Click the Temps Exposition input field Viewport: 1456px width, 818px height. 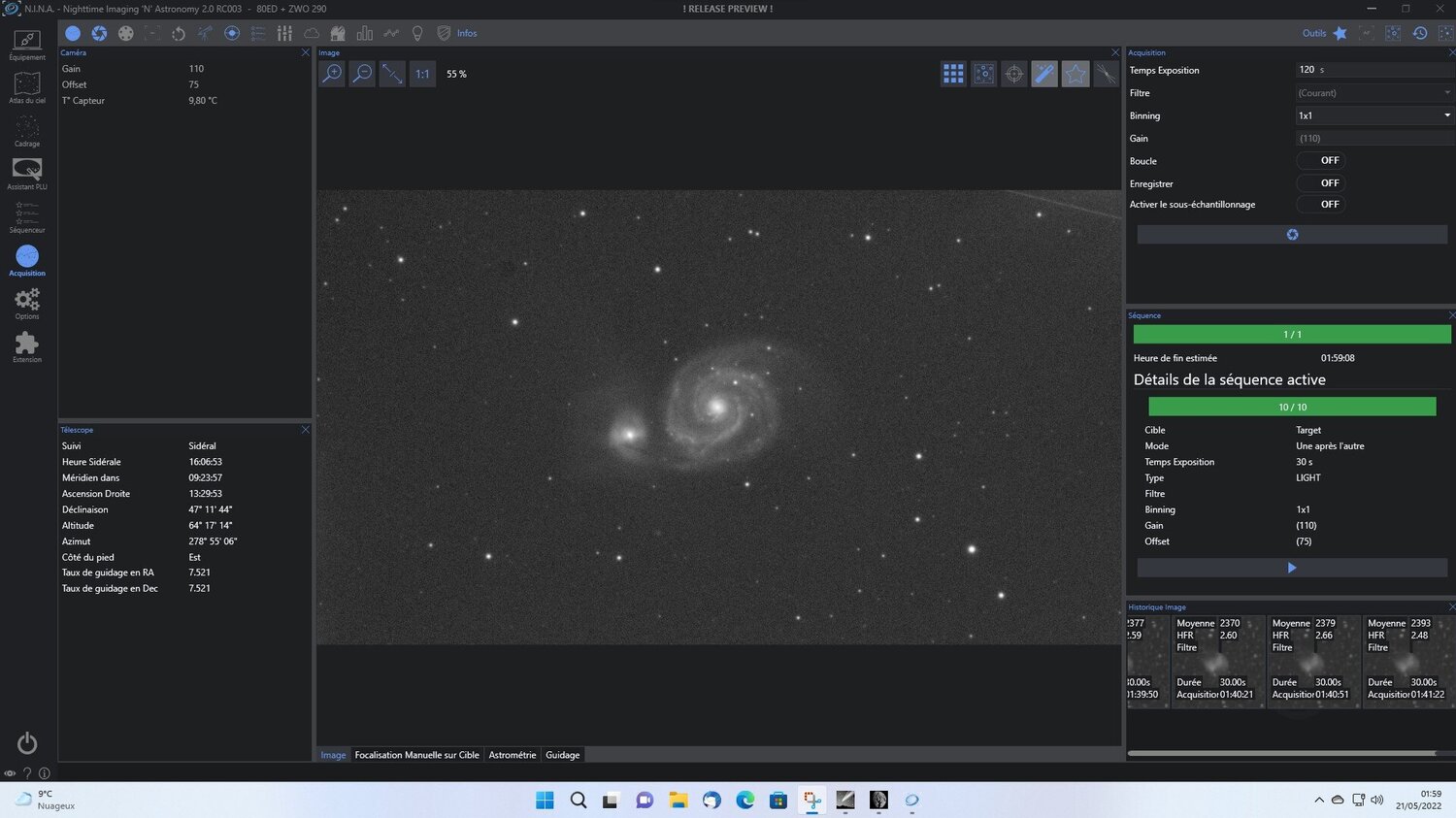[1373, 69]
